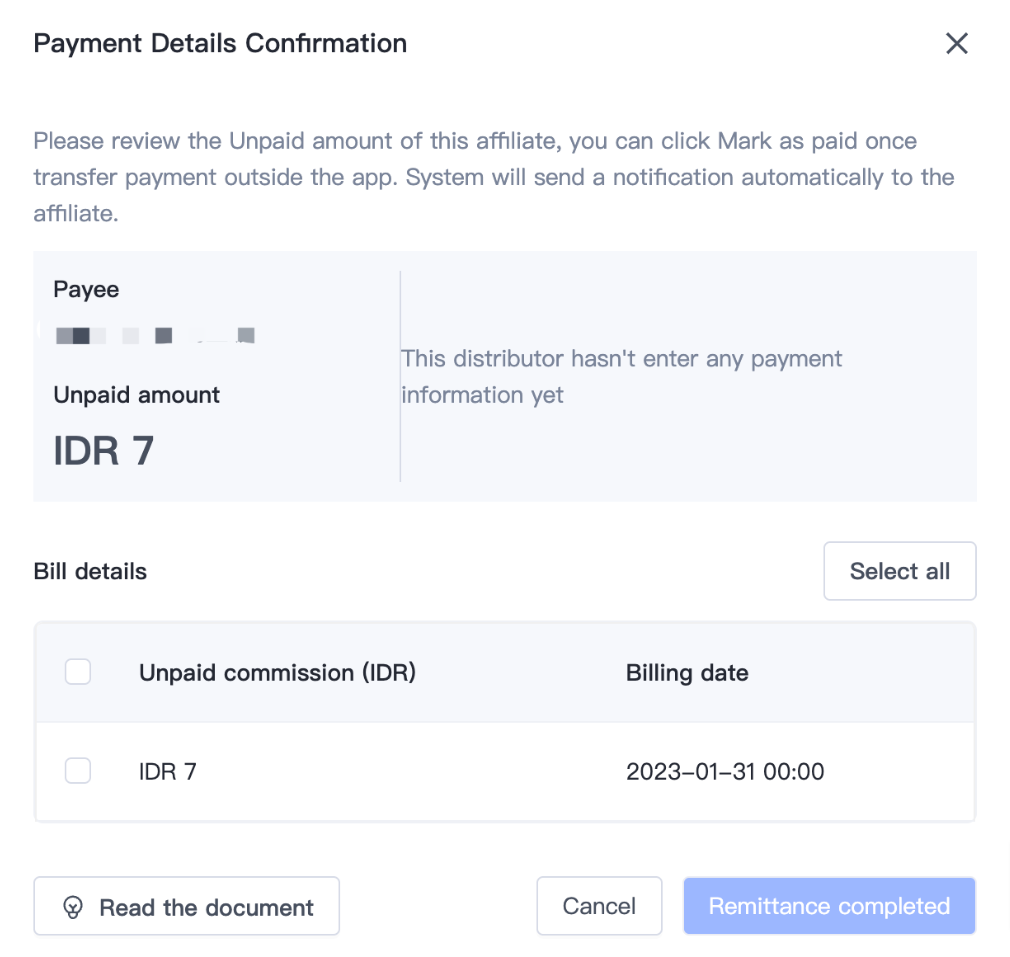The height and width of the screenshot is (957, 1010).
Task: Click the Bill details section label
Action: click(x=90, y=572)
